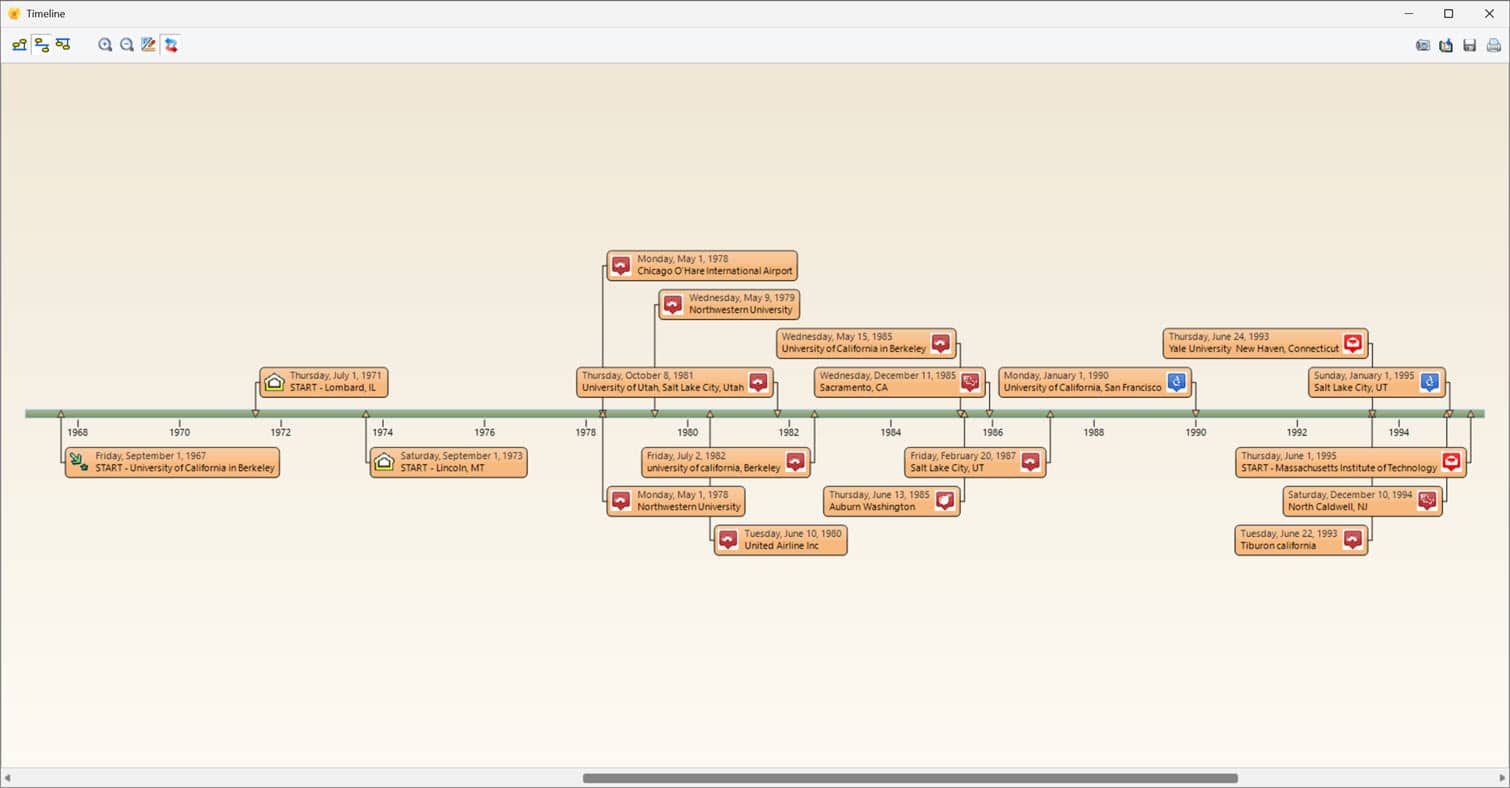
Task: Click the red icon on Massachusetts Institute of Technology event
Action: (1451, 462)
